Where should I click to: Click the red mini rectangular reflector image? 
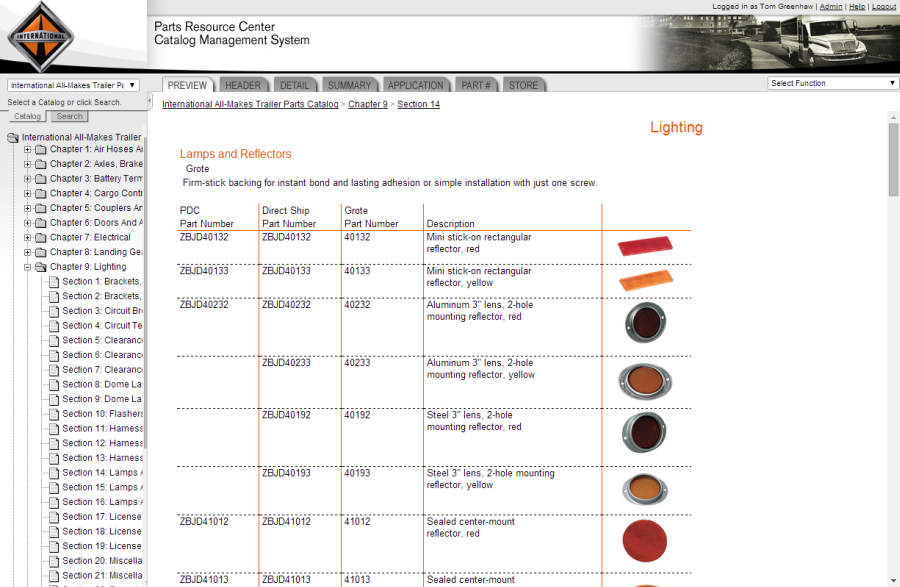[645, 246]
